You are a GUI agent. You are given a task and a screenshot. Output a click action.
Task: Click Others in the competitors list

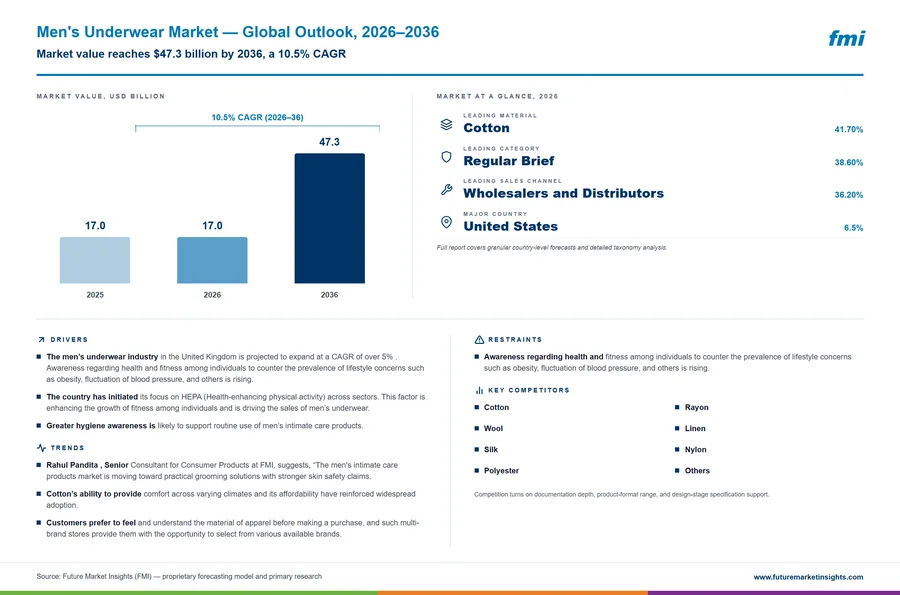pyautogui.click(x=697, y=471)
